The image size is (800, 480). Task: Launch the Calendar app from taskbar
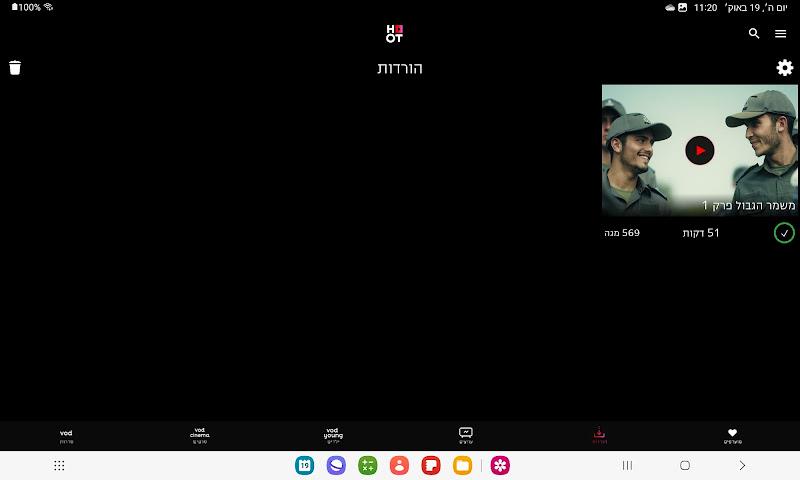click(304, 465)
